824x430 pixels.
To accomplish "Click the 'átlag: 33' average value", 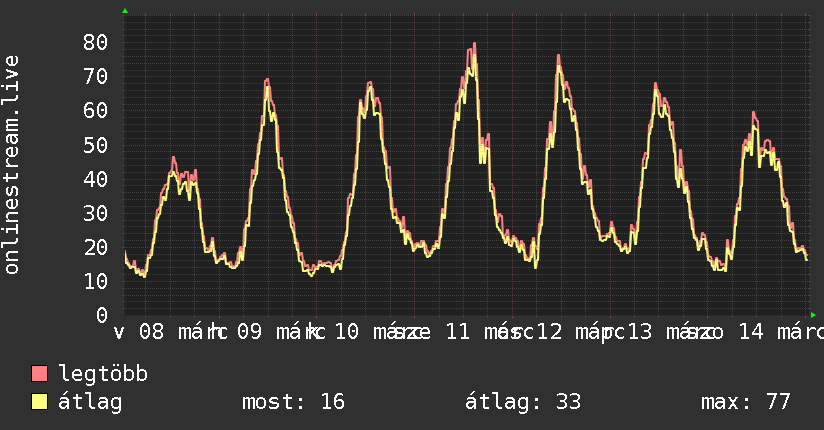I will (523, 402).
